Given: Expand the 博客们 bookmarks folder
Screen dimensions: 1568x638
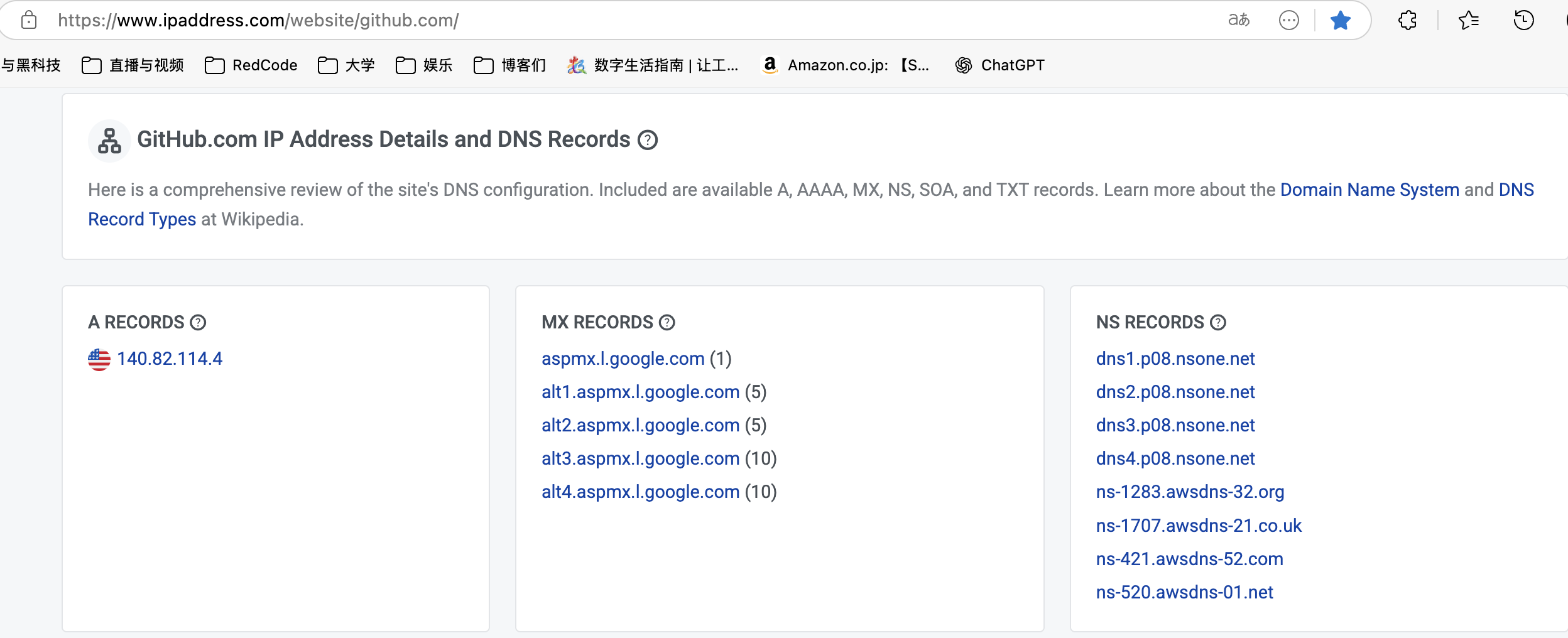Looking at the screenshot, I should 509,65.
